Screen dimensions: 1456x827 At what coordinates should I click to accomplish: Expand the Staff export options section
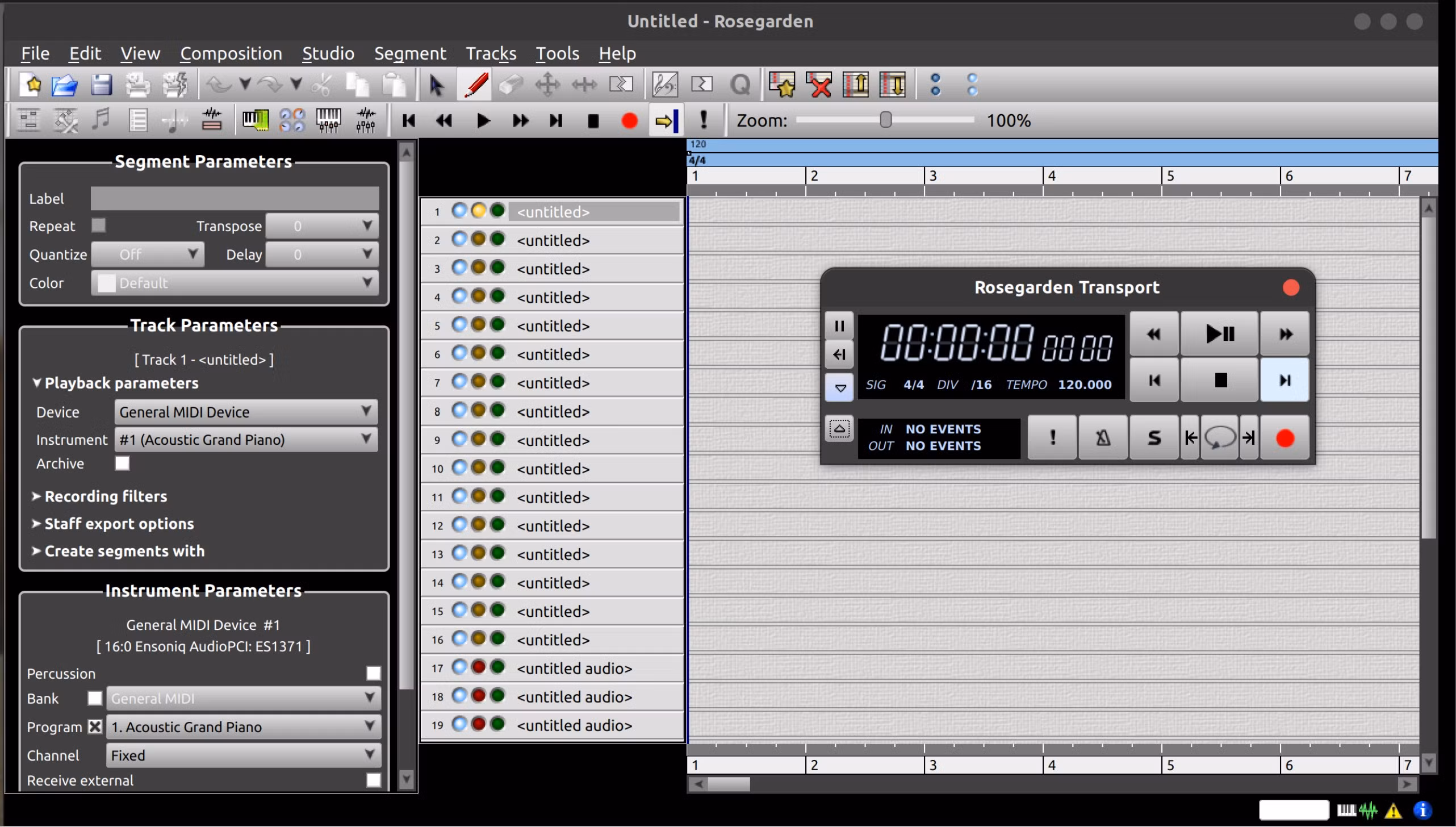pos(112,524)
